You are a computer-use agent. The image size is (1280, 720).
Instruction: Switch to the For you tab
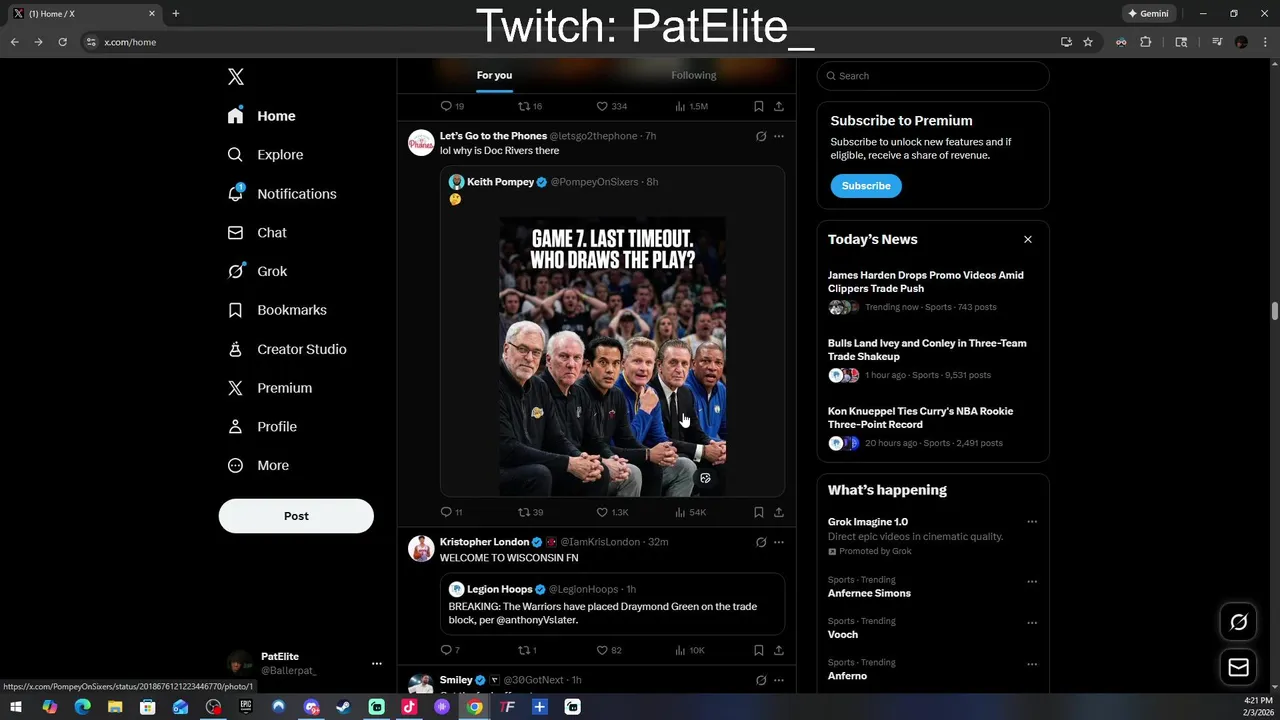click(494, 75)
